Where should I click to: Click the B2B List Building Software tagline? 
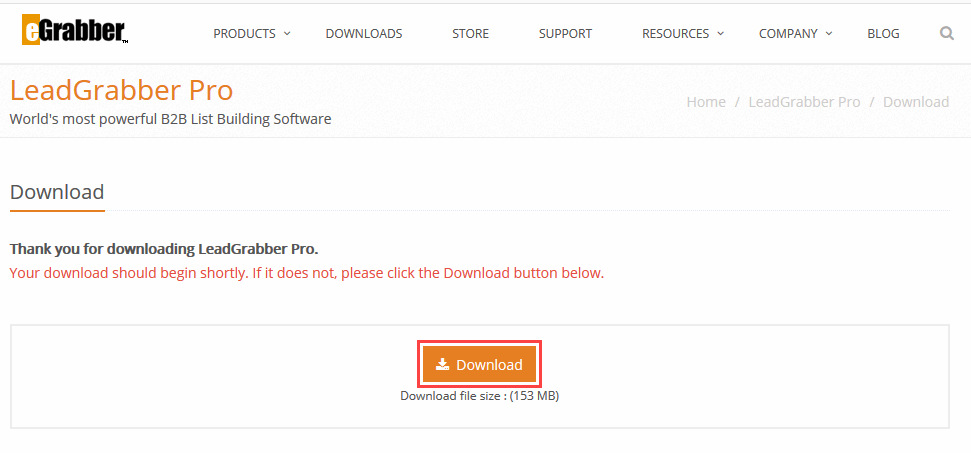[170, 119]
